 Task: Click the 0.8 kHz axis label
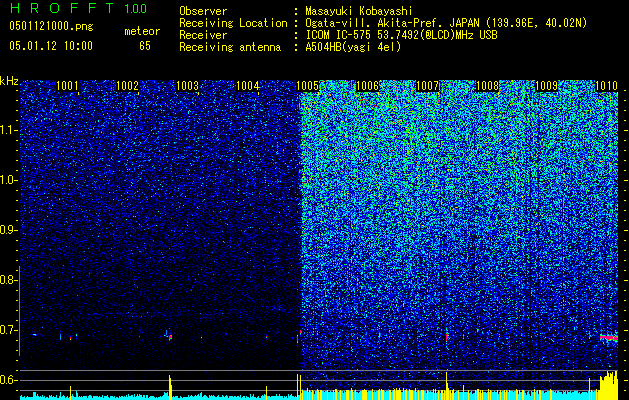point(9,280)
